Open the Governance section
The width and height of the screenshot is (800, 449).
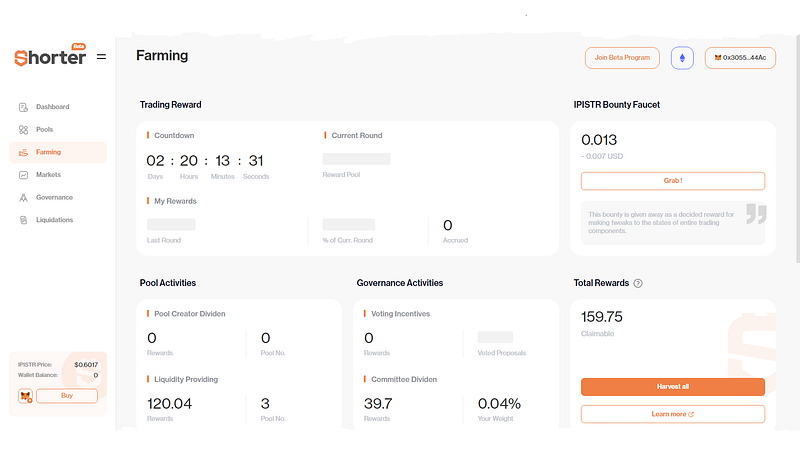[x=58, y=197]
